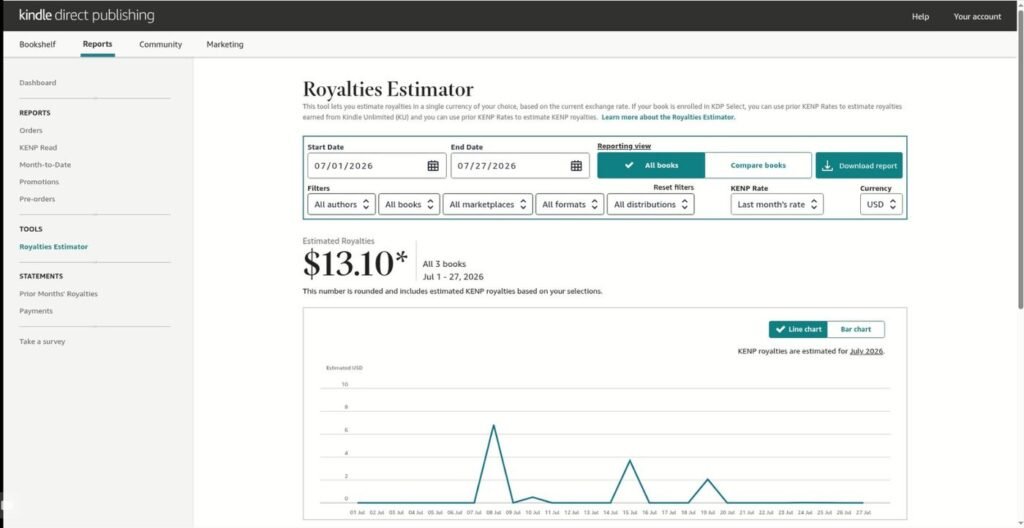
Task: Select the Line chart view
Action: [x=798, y=329]
